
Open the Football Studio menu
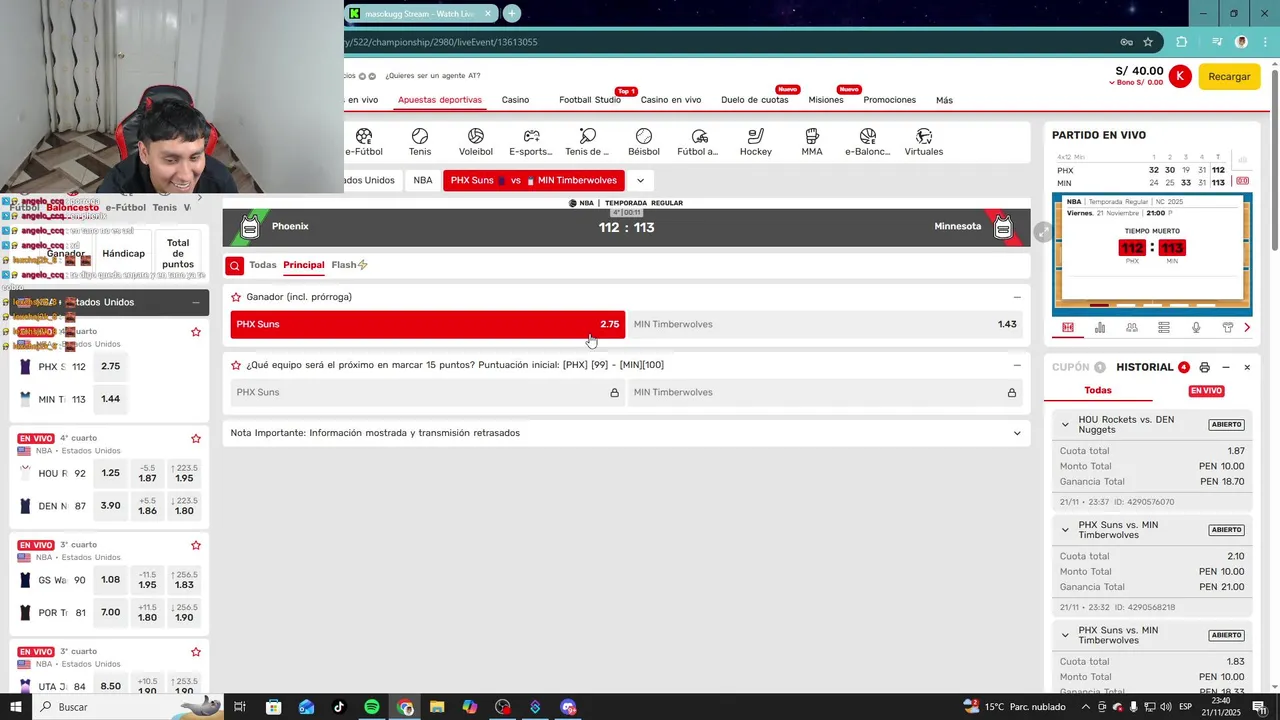pyautogui.click(x=590, y=100)
